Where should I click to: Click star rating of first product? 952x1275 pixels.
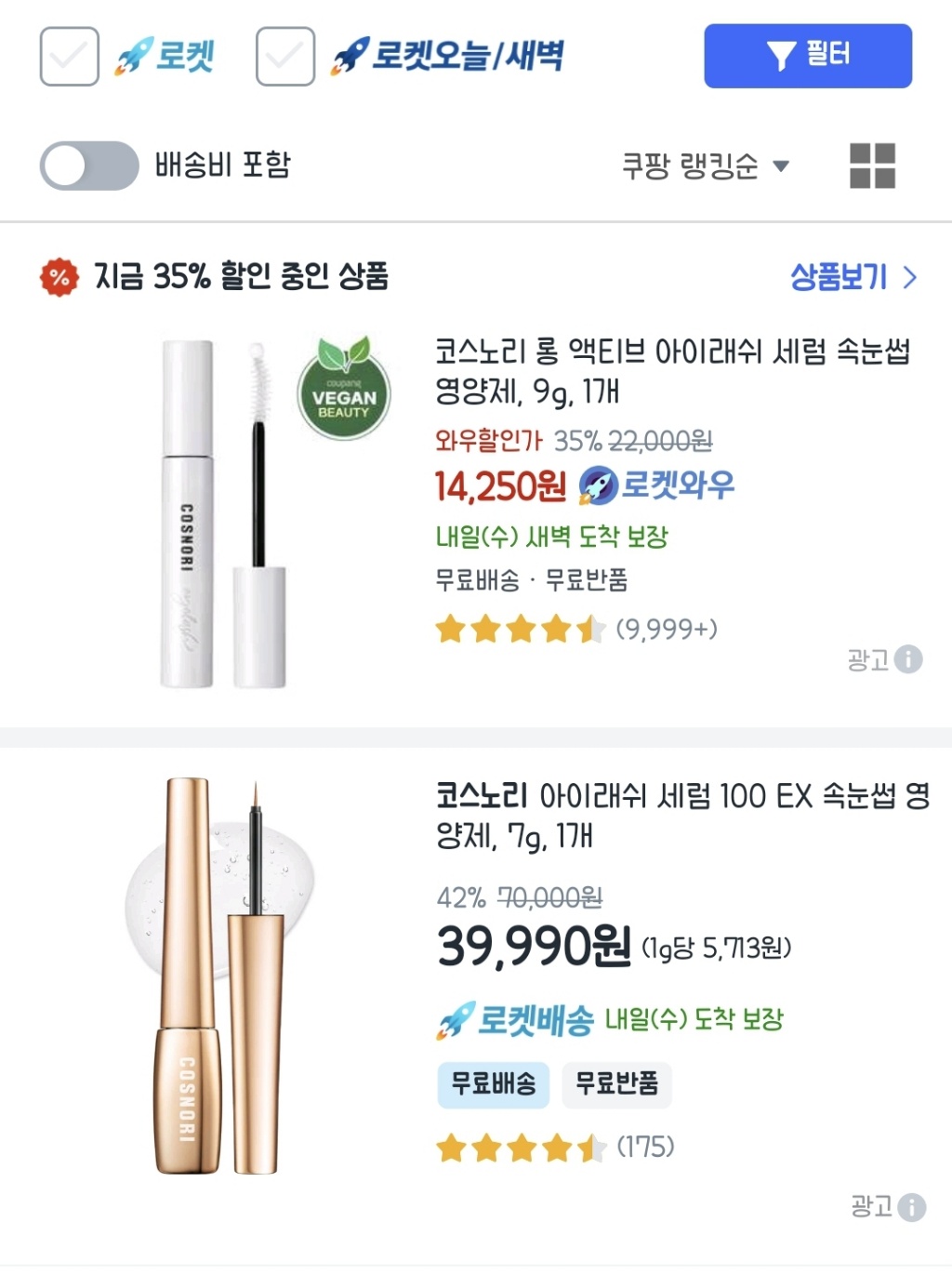pos(520,630)
